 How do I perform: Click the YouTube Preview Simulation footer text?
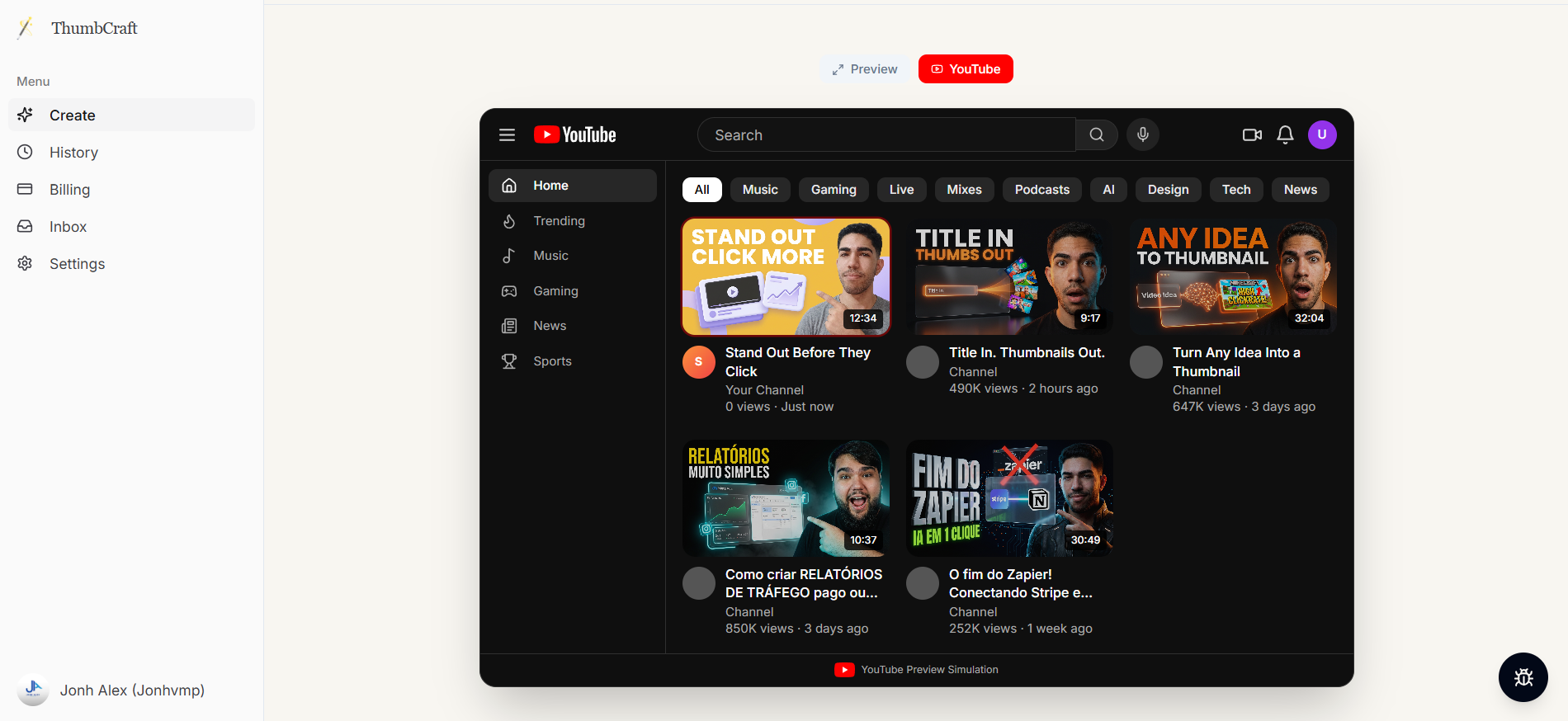929,670
